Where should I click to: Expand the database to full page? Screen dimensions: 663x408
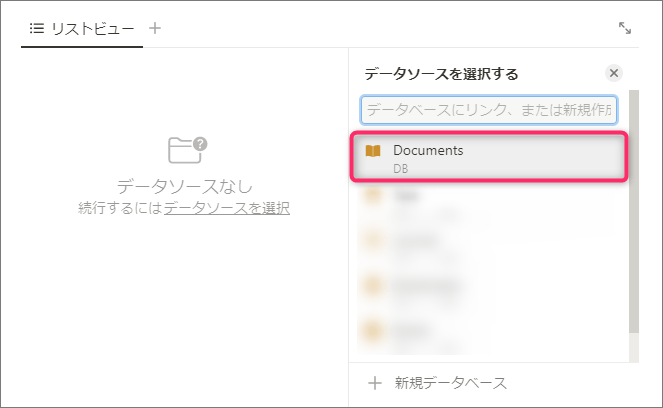point(625,28)
